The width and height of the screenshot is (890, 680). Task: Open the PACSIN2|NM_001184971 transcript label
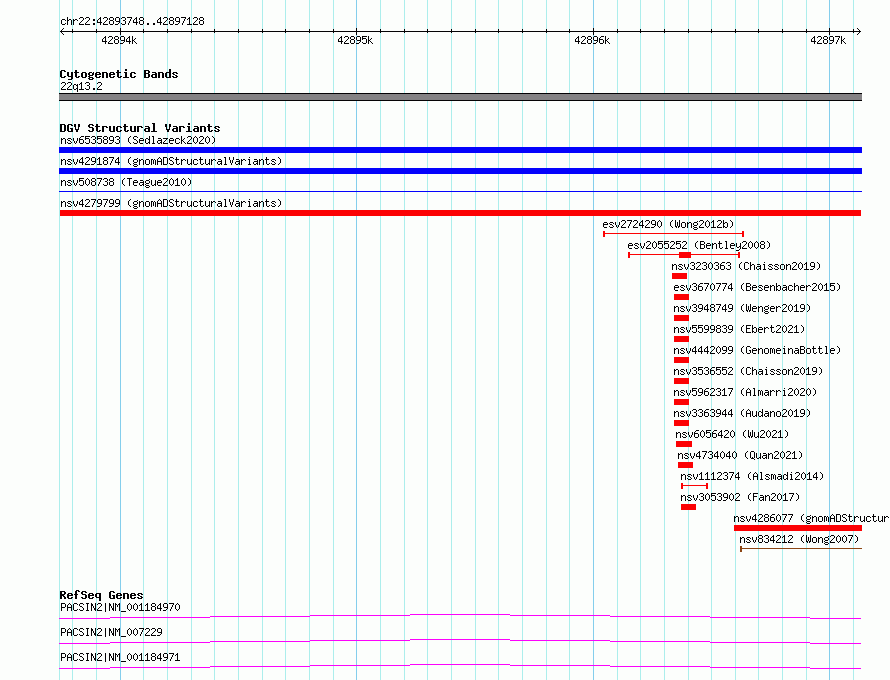pyautogui.click(x=120, y=657)
